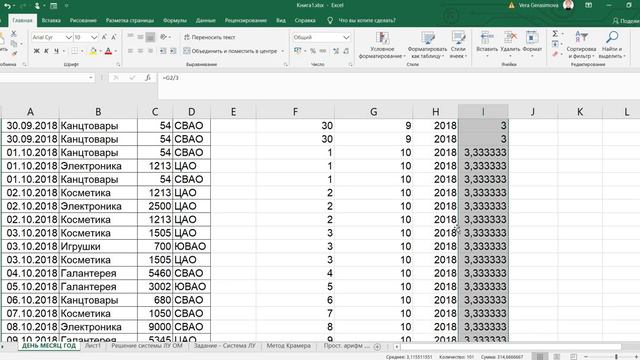
Task: Click the accounting number format icon
Action: [x=298, y=51]
